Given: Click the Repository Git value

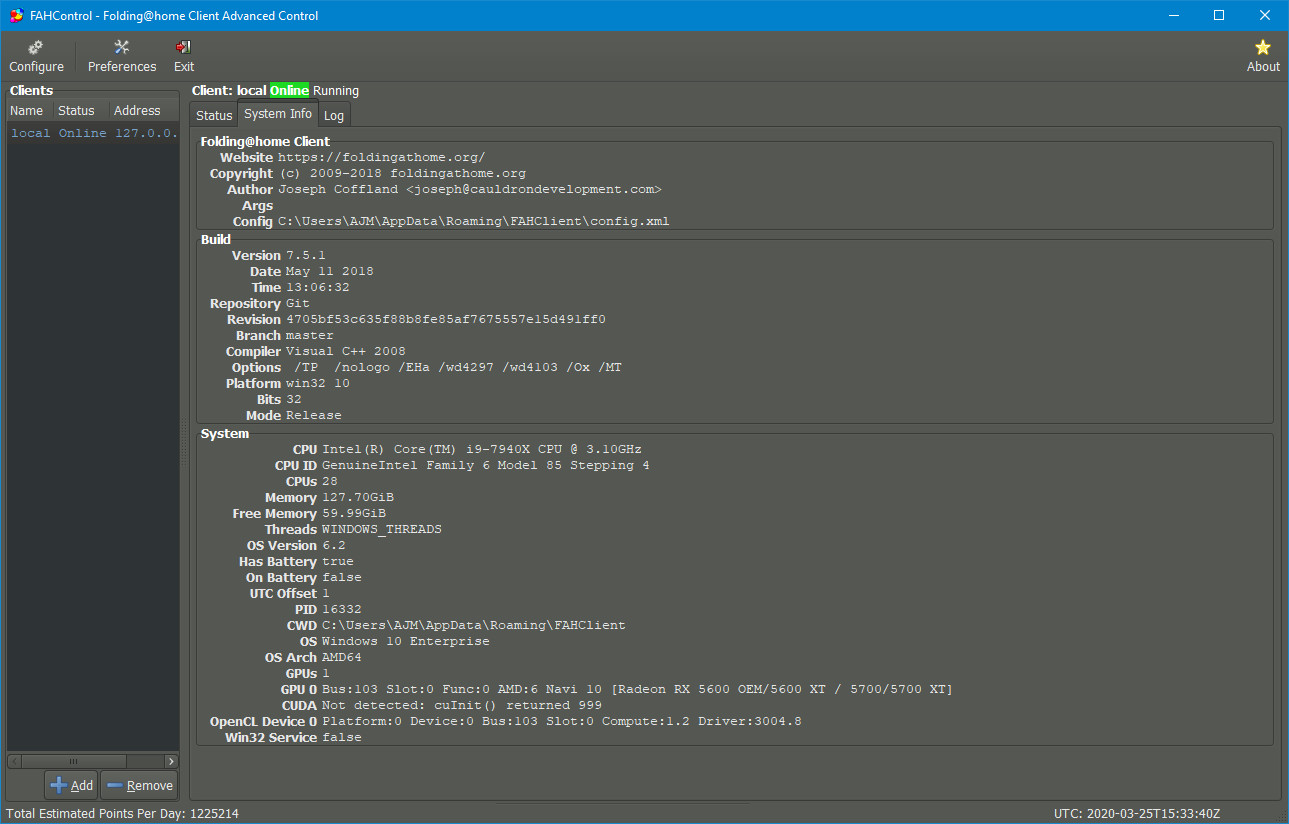Looking at the screenshot, I should (x=297, y=303).
